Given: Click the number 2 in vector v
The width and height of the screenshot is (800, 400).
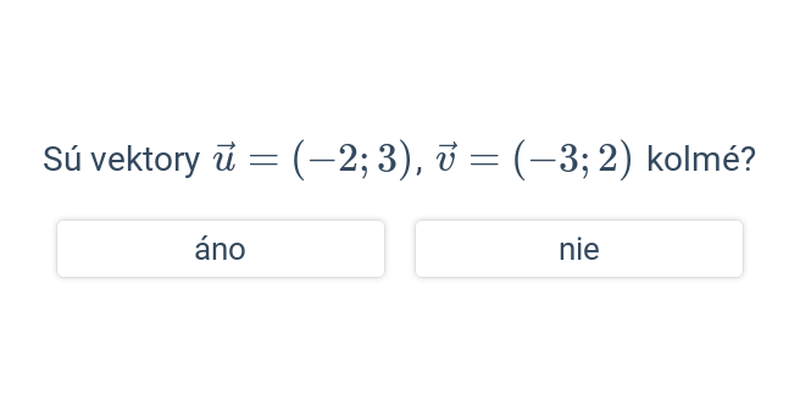Looking at the screenshot, I should coord(608,160).
